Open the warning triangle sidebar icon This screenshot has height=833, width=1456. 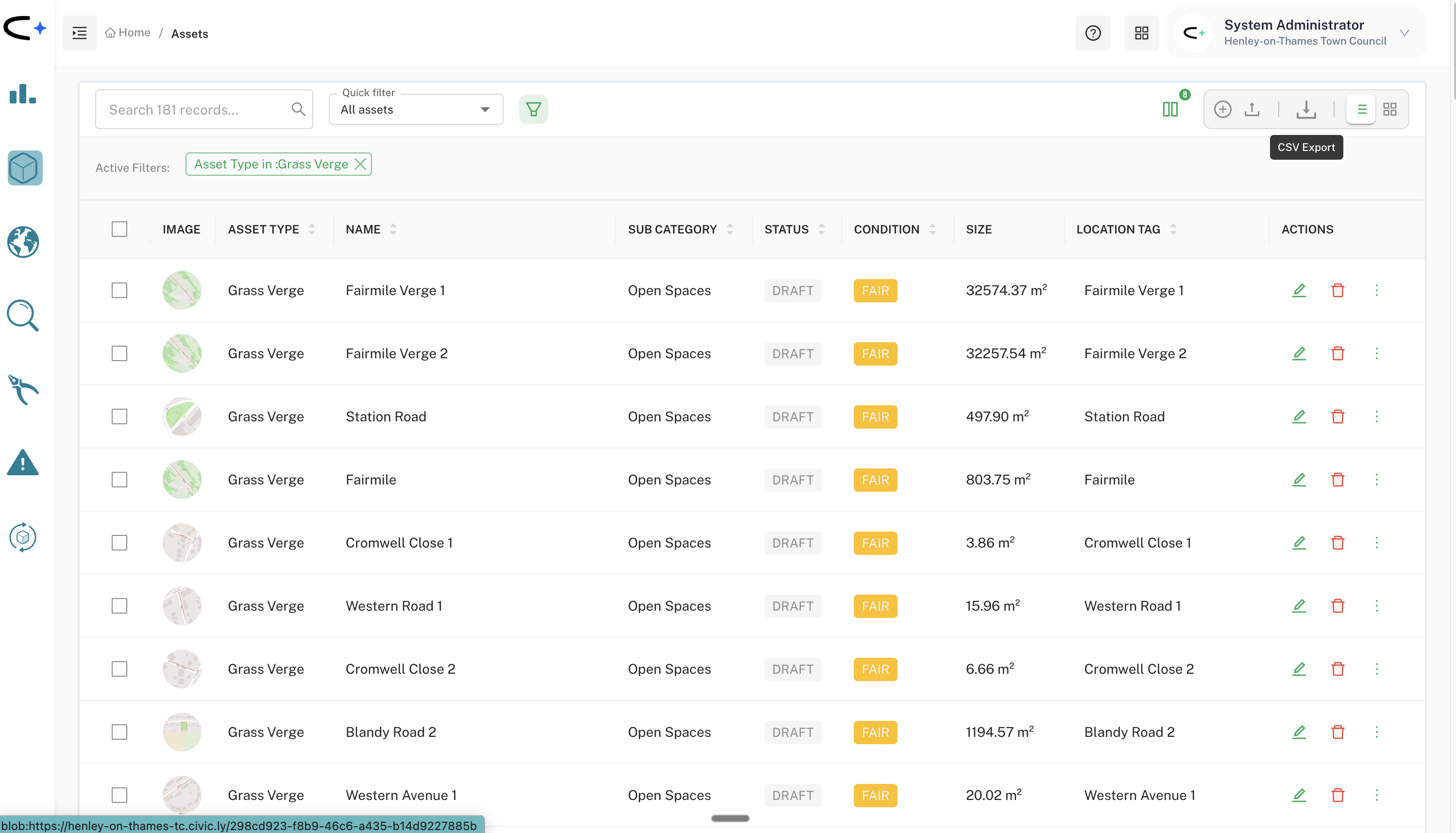tap(23, 463)
